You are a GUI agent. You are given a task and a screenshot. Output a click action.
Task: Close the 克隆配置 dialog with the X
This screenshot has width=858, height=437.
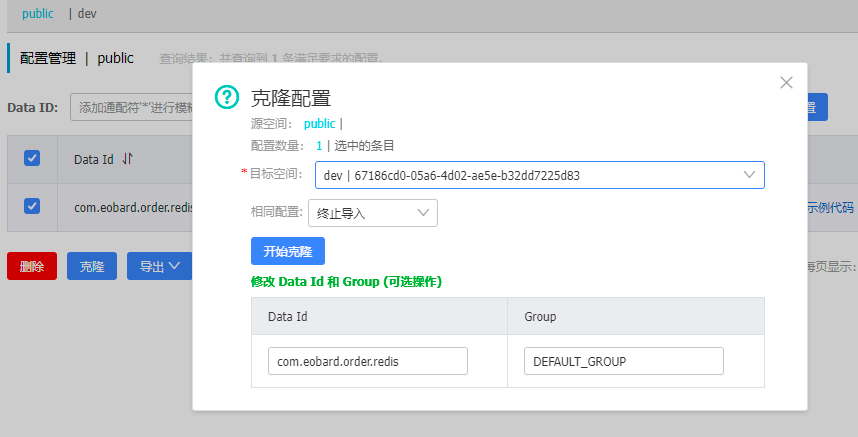pos(786,83)
